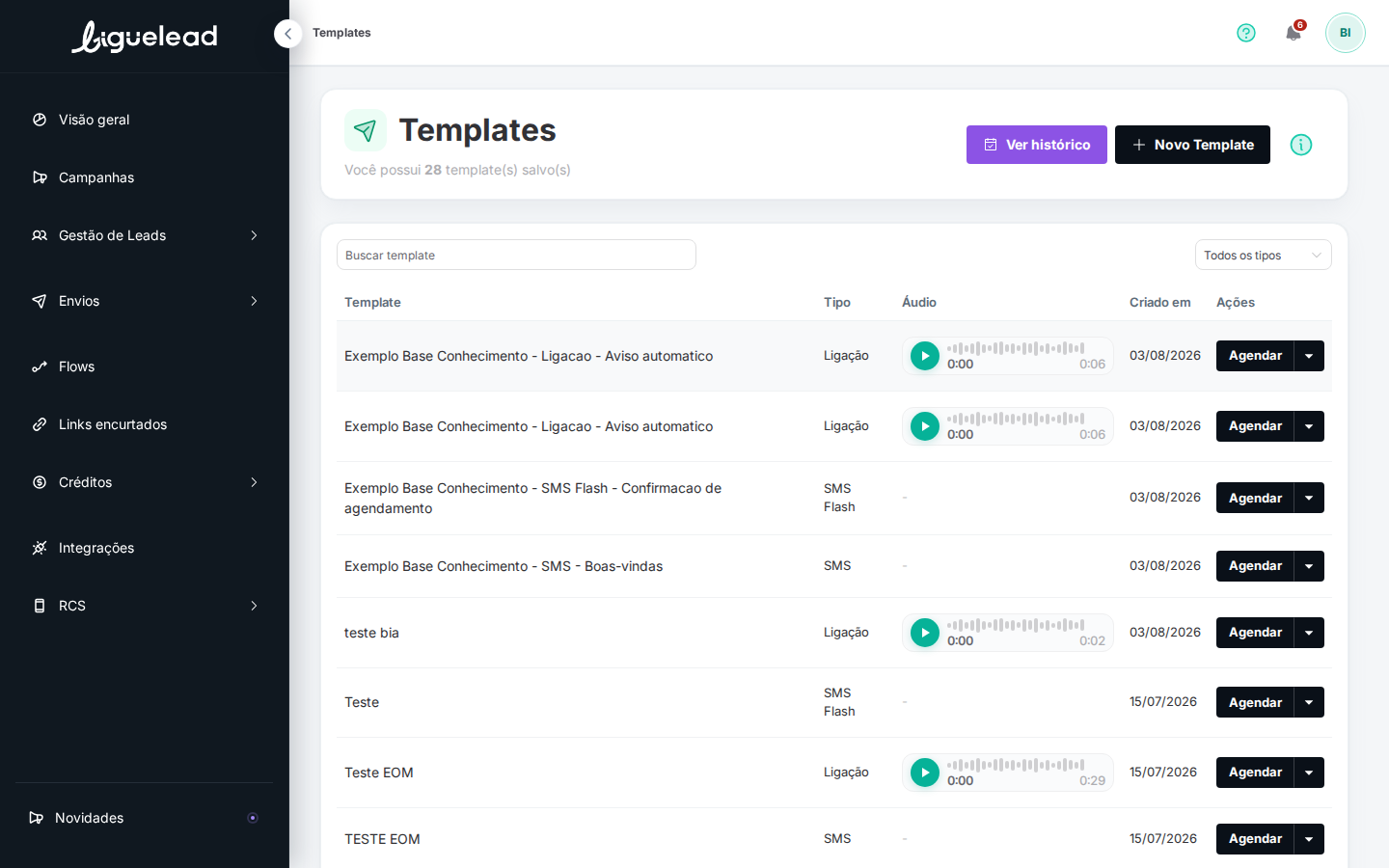1389x868 pixels.
Task: Click Agendar for SMS Flash Confirmacao row
Action: (1255, 498)
